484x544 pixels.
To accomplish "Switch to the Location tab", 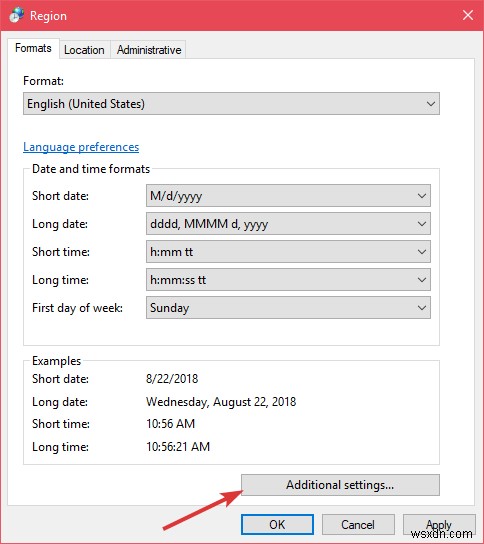I will [x=84, y=50].
